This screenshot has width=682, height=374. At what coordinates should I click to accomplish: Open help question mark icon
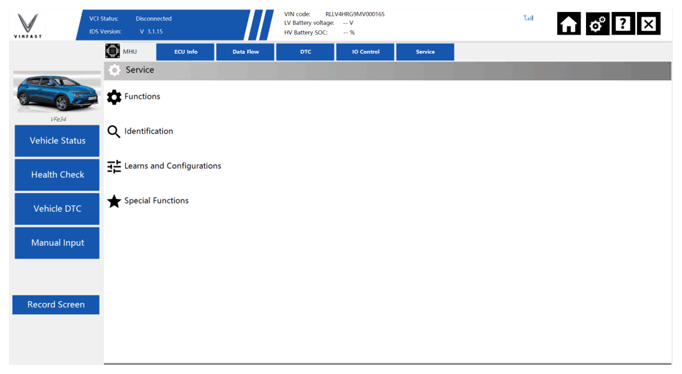tap(623, 23)
